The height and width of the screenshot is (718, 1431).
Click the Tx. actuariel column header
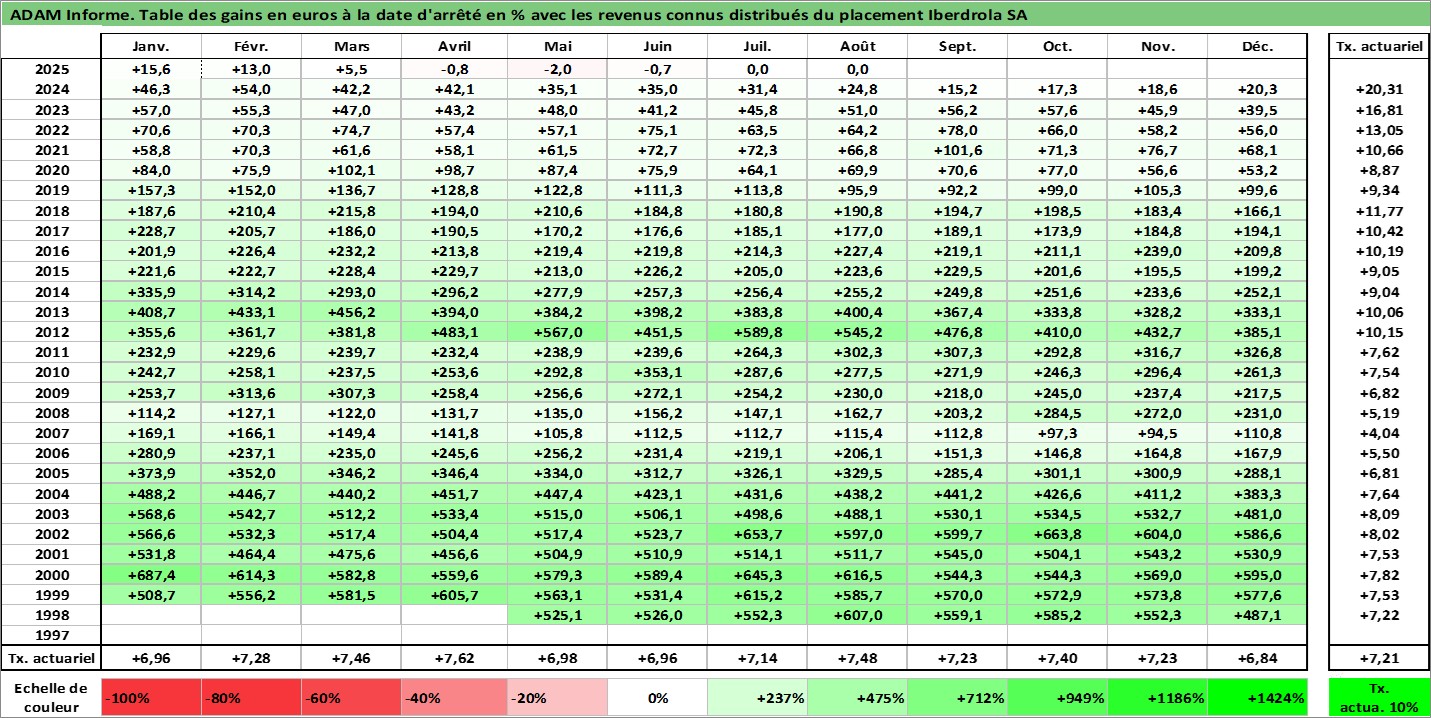click(x=1378, y=47)
